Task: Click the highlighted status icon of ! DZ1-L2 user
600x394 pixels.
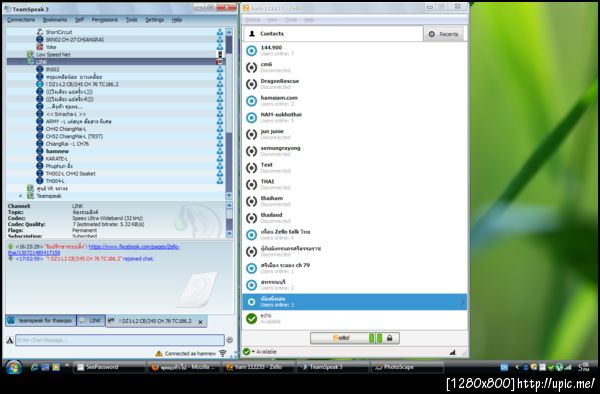Action: click(39, 84)
